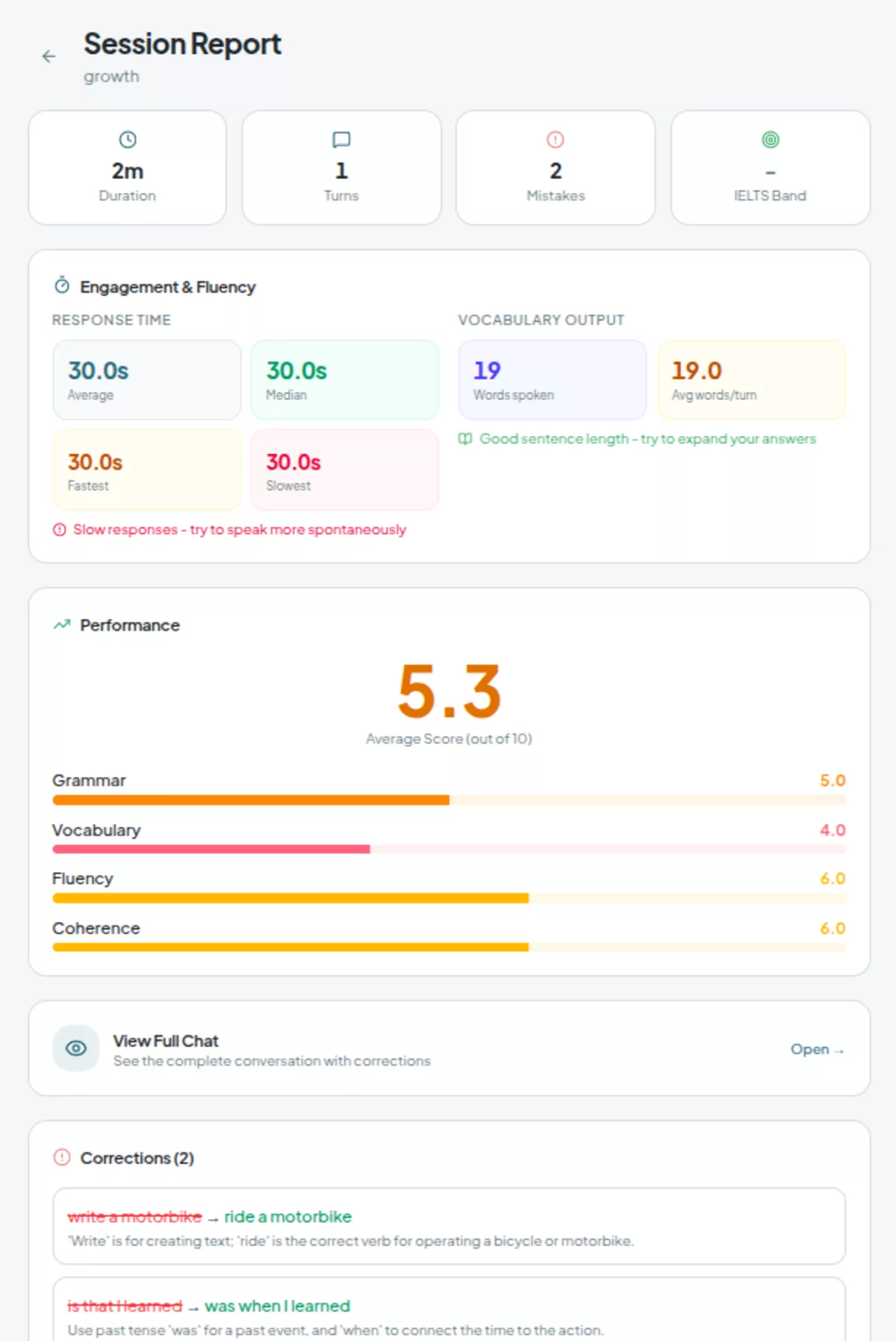Click the Fluency value 6.0
The width and height of the screenshot is (896, 1341).
(x=833, y=879)
